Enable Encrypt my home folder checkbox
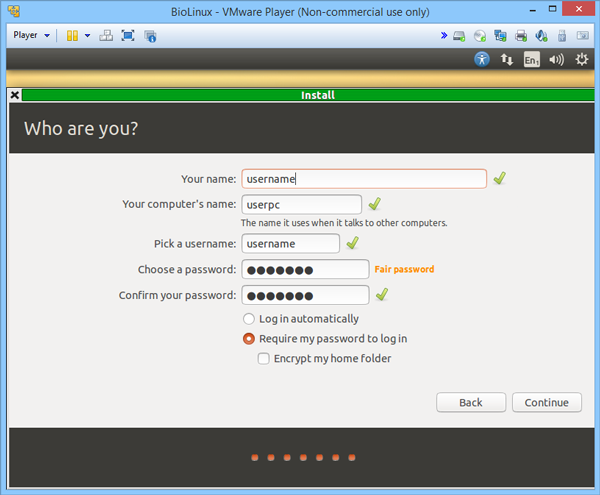600x495 pixels. (263, 358)
